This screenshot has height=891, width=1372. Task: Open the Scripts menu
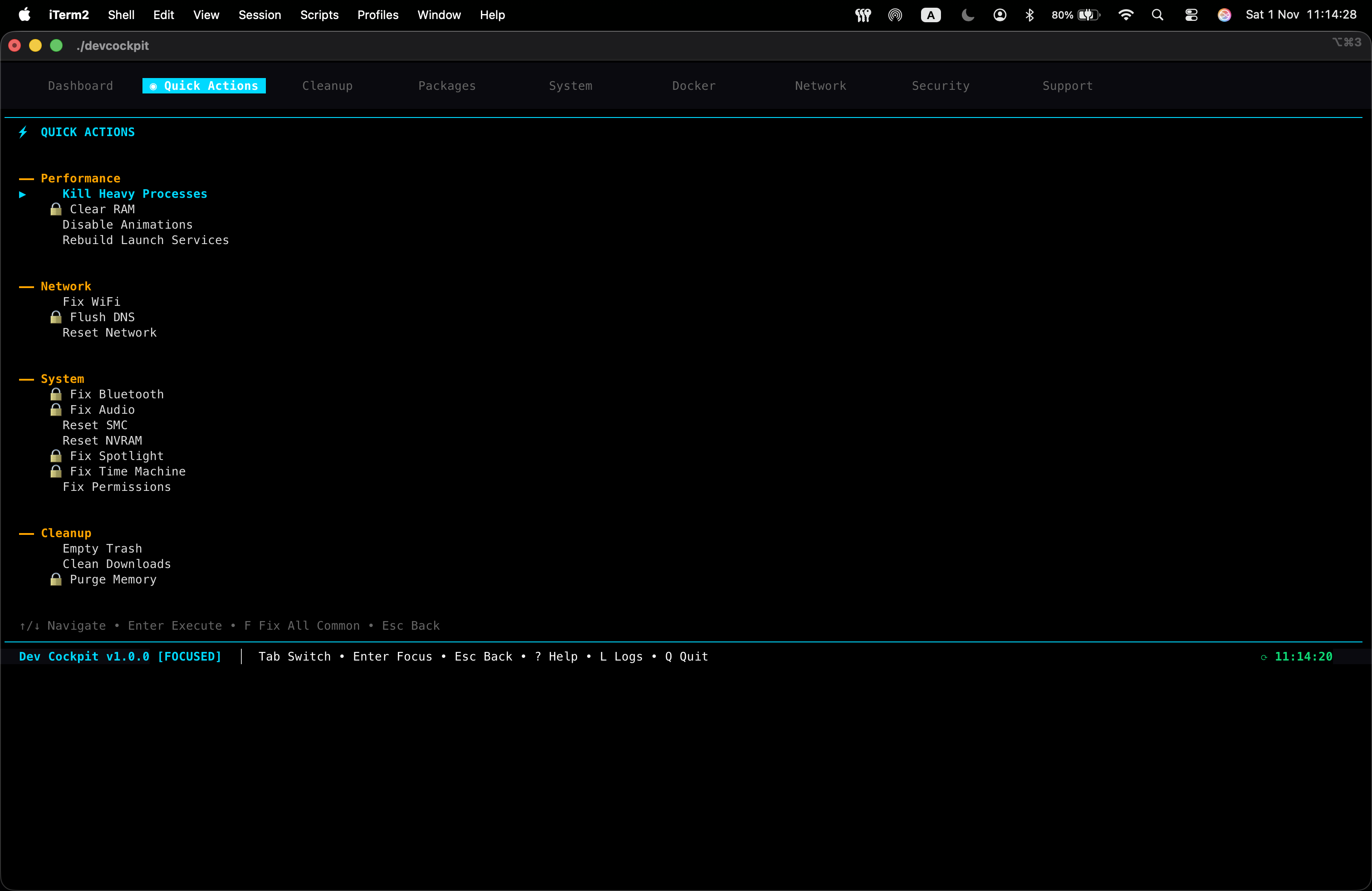point(319,15)
